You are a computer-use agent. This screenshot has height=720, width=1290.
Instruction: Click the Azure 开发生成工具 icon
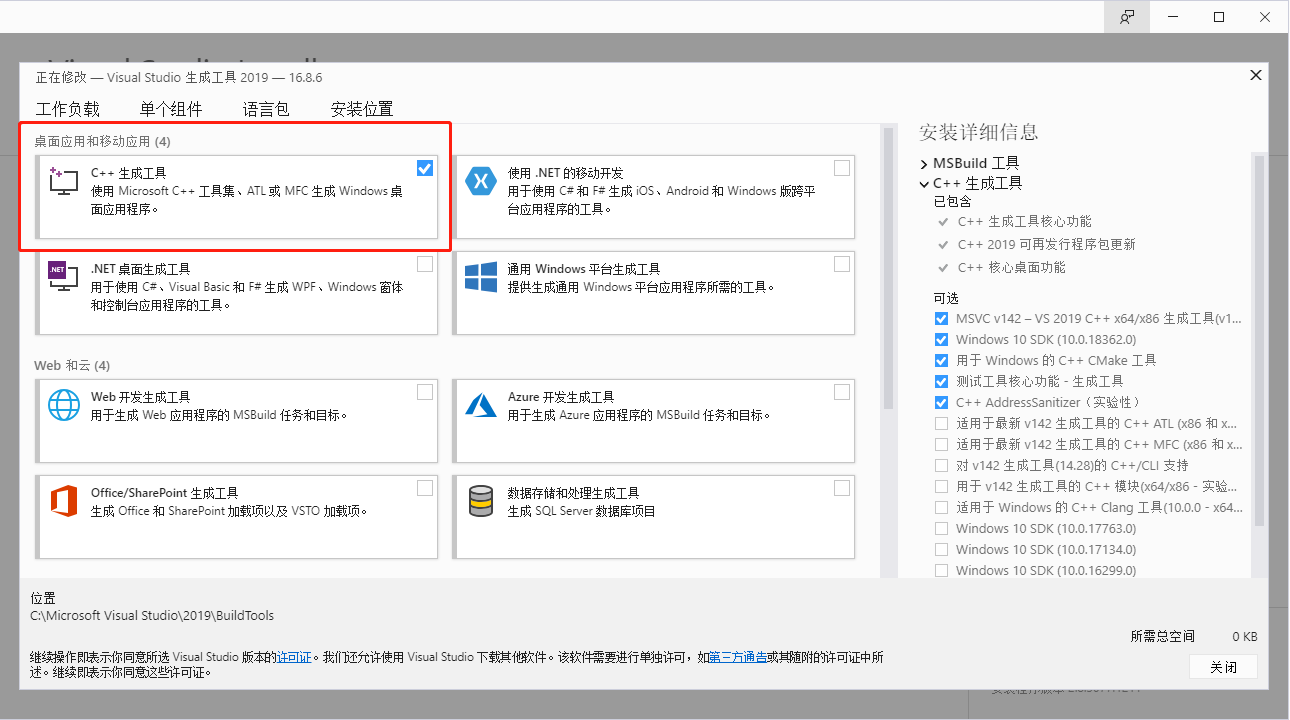pyautogui.click(x=481, y=405)
